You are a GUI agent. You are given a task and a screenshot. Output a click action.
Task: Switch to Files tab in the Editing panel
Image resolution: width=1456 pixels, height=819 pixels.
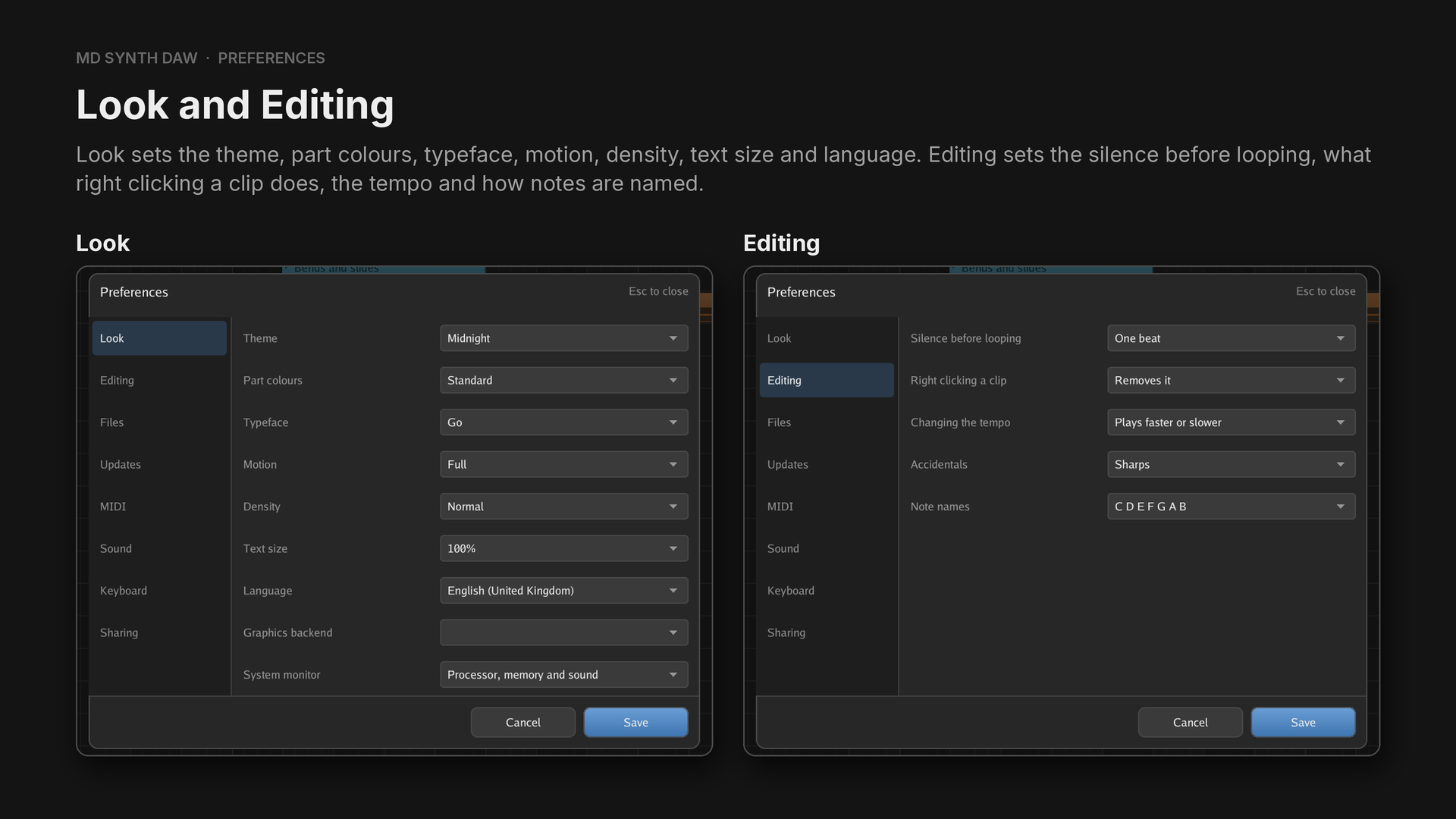coord(827,422)
